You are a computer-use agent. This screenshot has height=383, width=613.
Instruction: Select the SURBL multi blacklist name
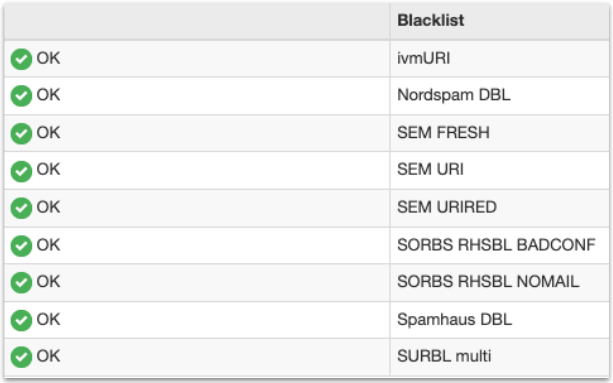tap(444, 356)
